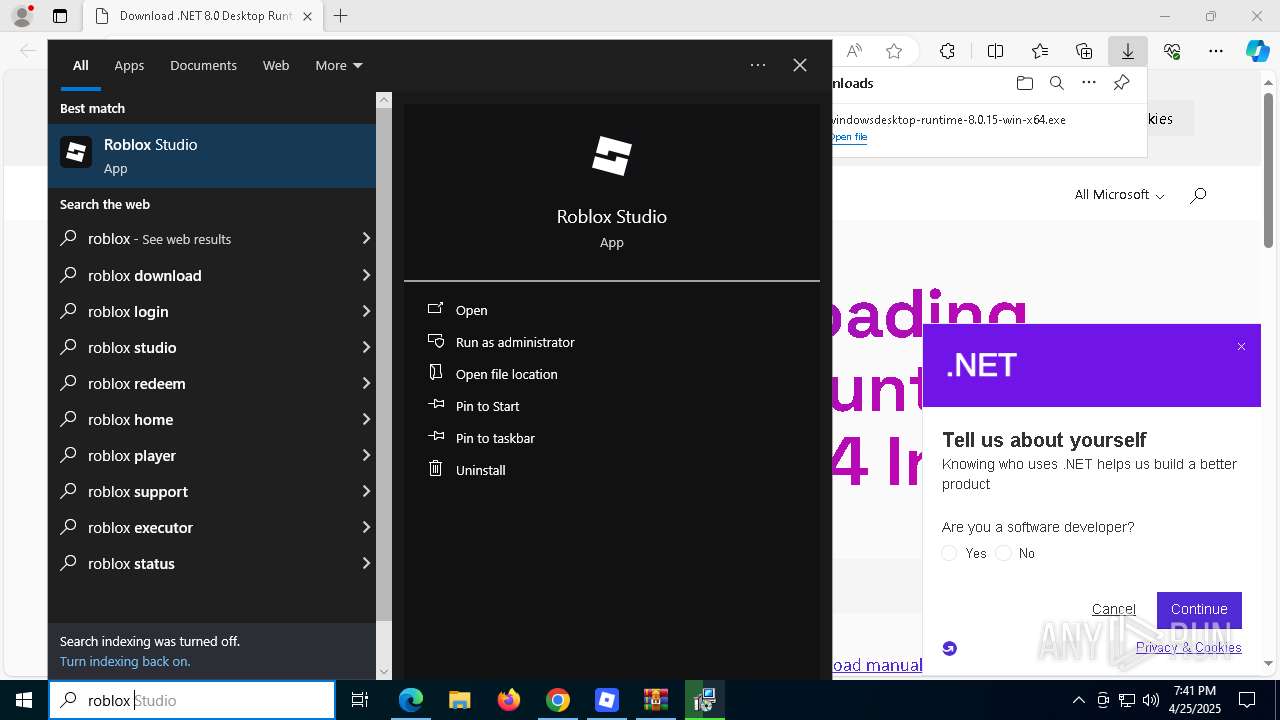Click Edge's Downloads toolbar button
The image size is (1280, 720).
pyautogui.click(x=1128, y=51)
